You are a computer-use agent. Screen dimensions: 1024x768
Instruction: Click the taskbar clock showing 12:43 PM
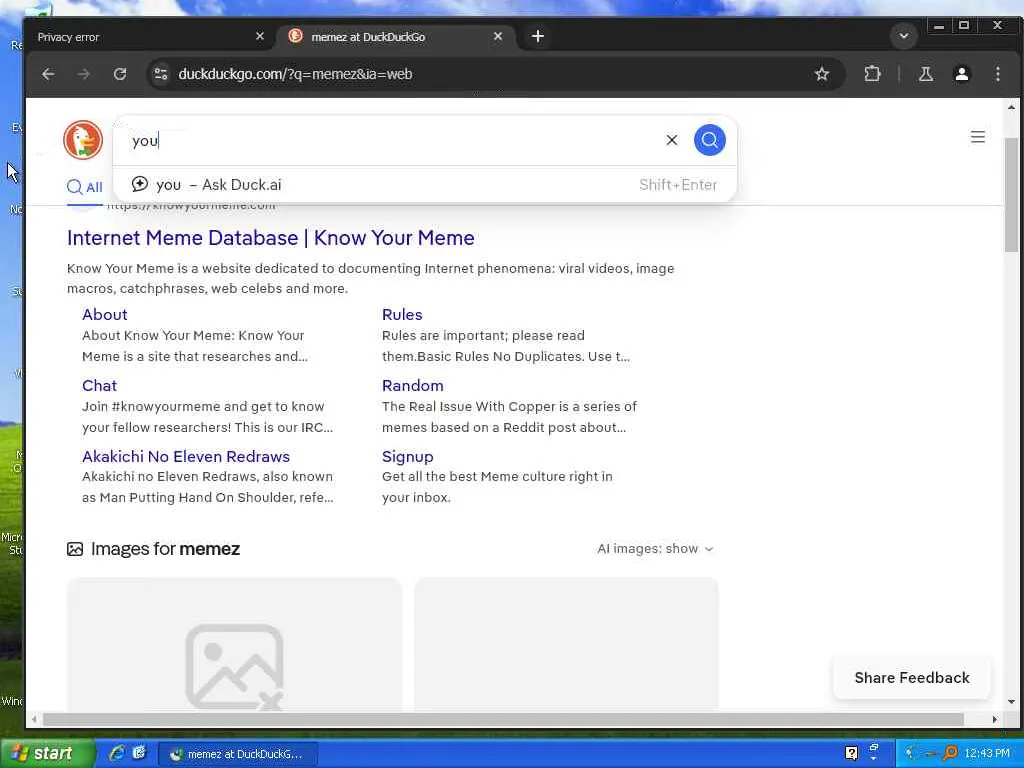987,754
